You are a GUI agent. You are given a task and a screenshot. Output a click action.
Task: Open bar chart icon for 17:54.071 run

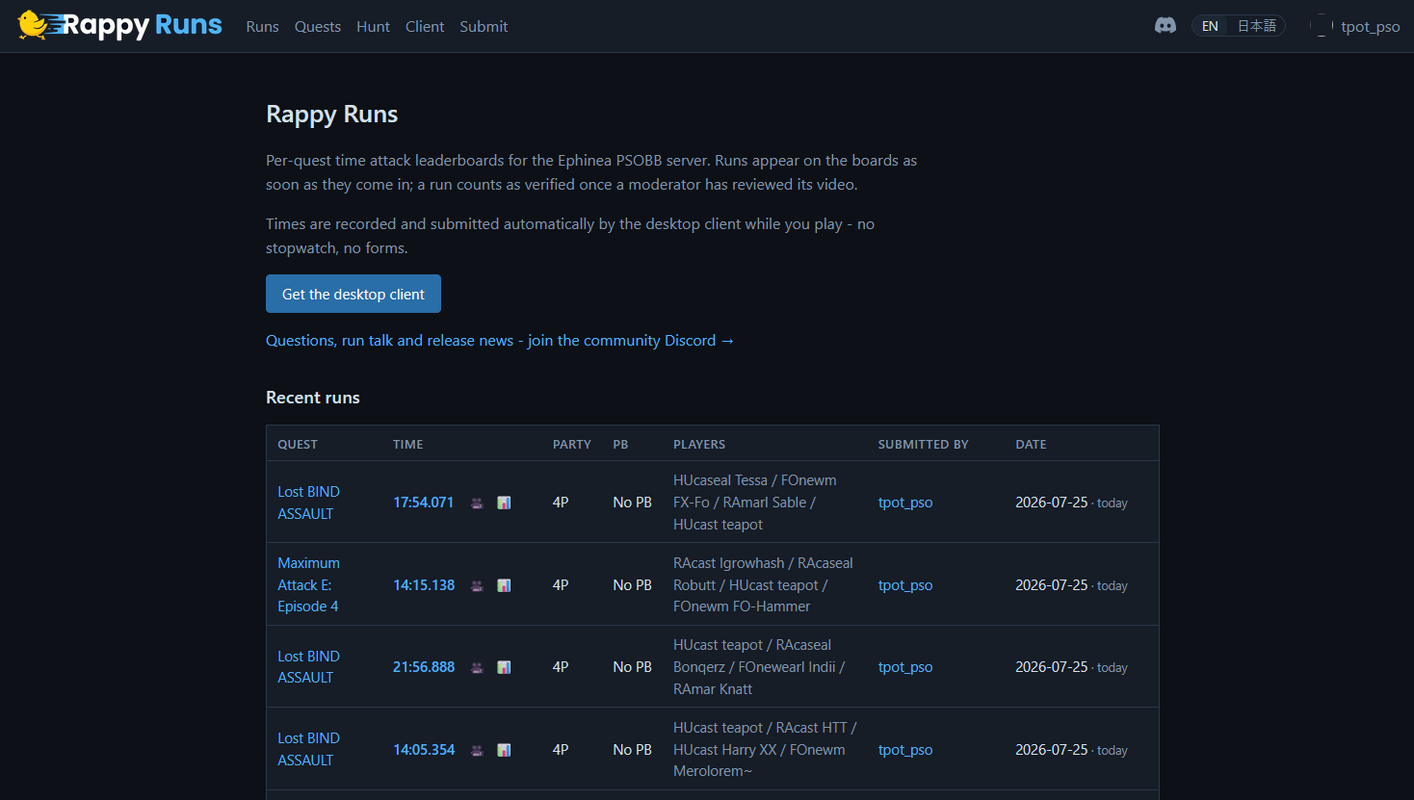504,503
